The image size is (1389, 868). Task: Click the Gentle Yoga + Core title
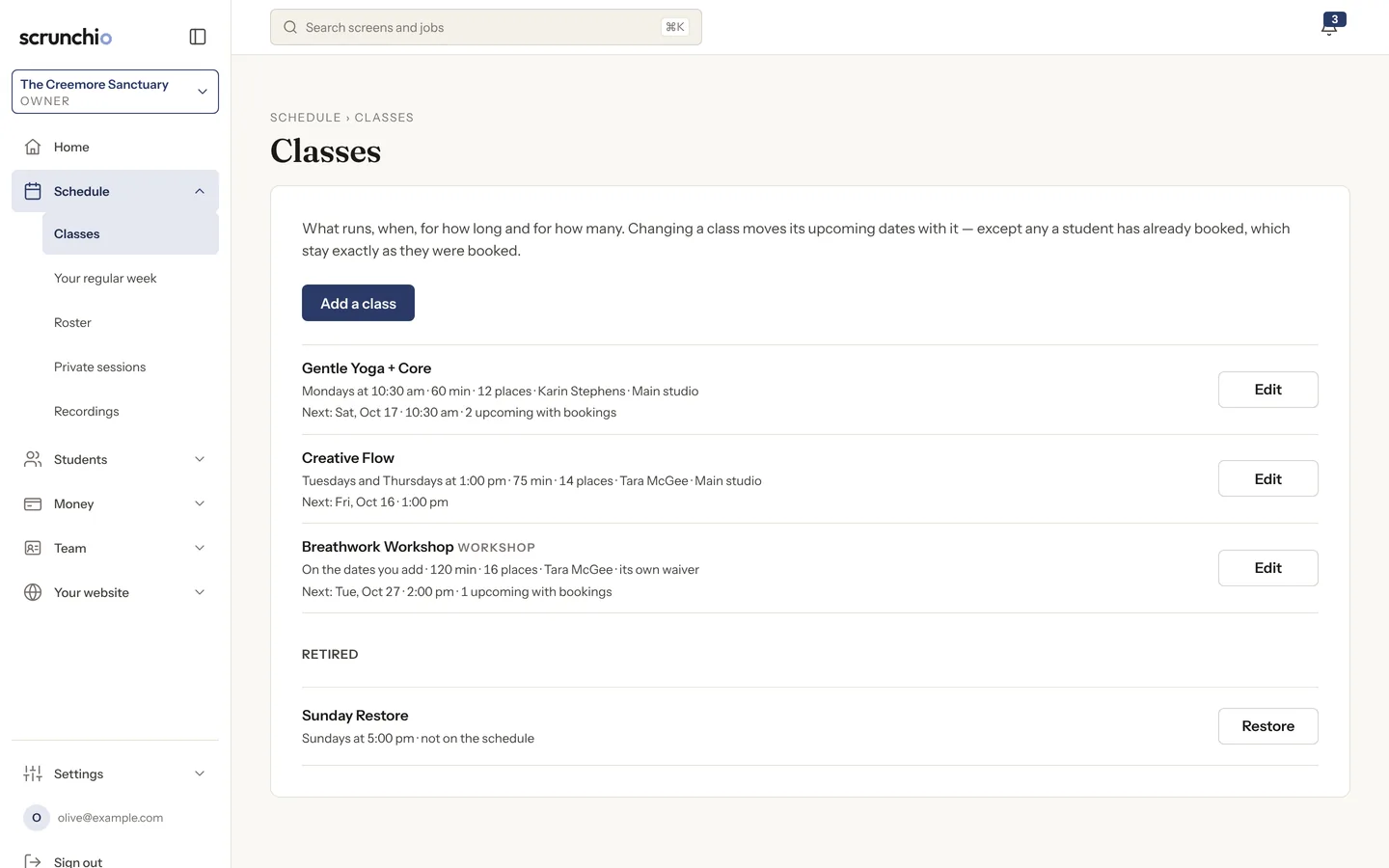[367, 368]
